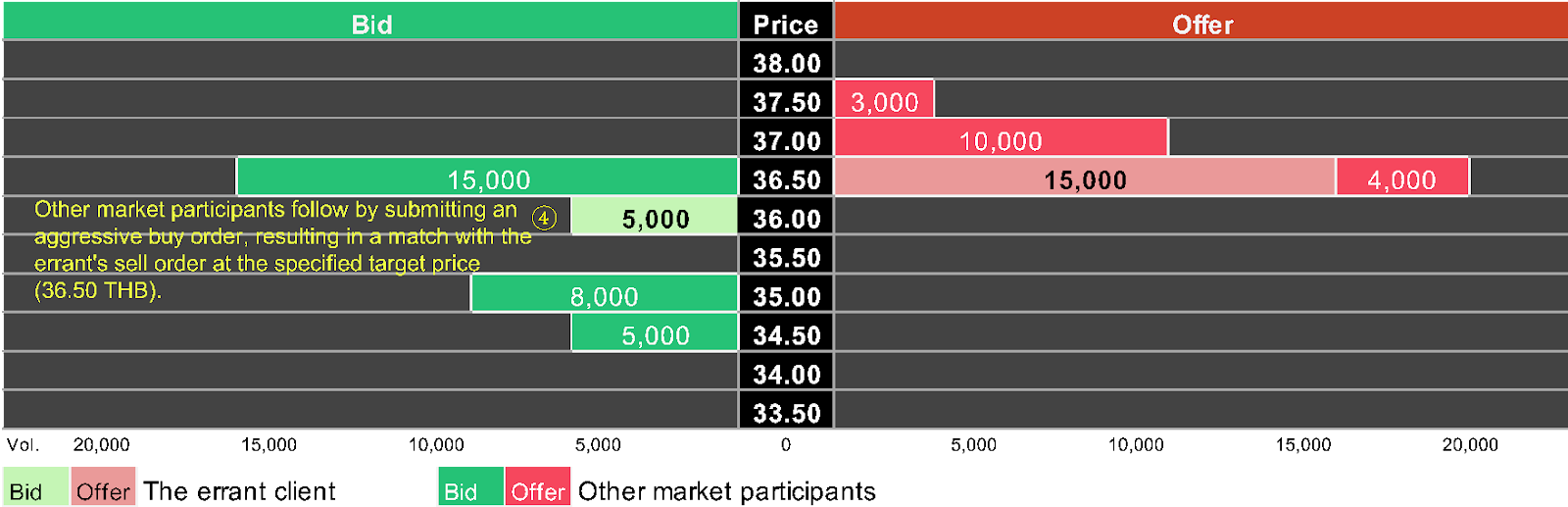Click the yellow annotation text about market participants
This screenshot has height=507, width=1568.
pos(274,250)
